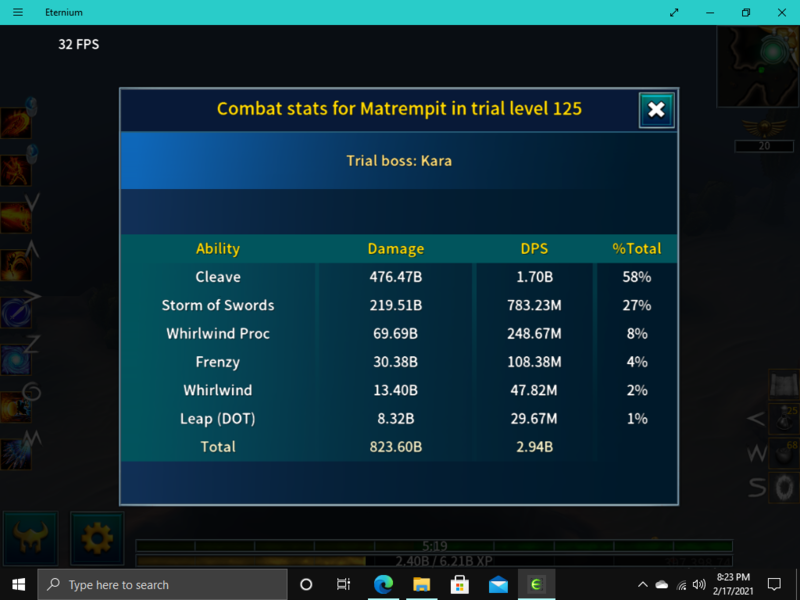Close the combat stats dialog

(656, 110)
